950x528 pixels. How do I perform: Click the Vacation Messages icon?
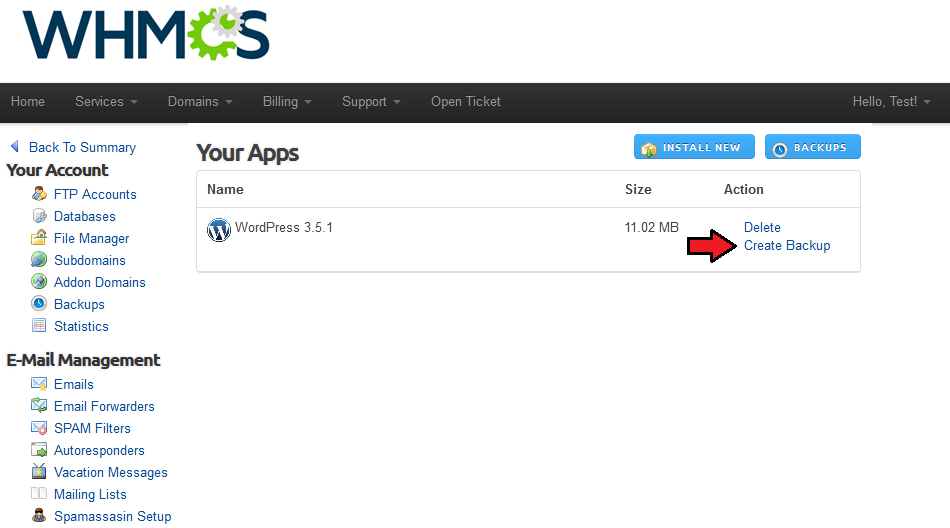coord(39,472)
